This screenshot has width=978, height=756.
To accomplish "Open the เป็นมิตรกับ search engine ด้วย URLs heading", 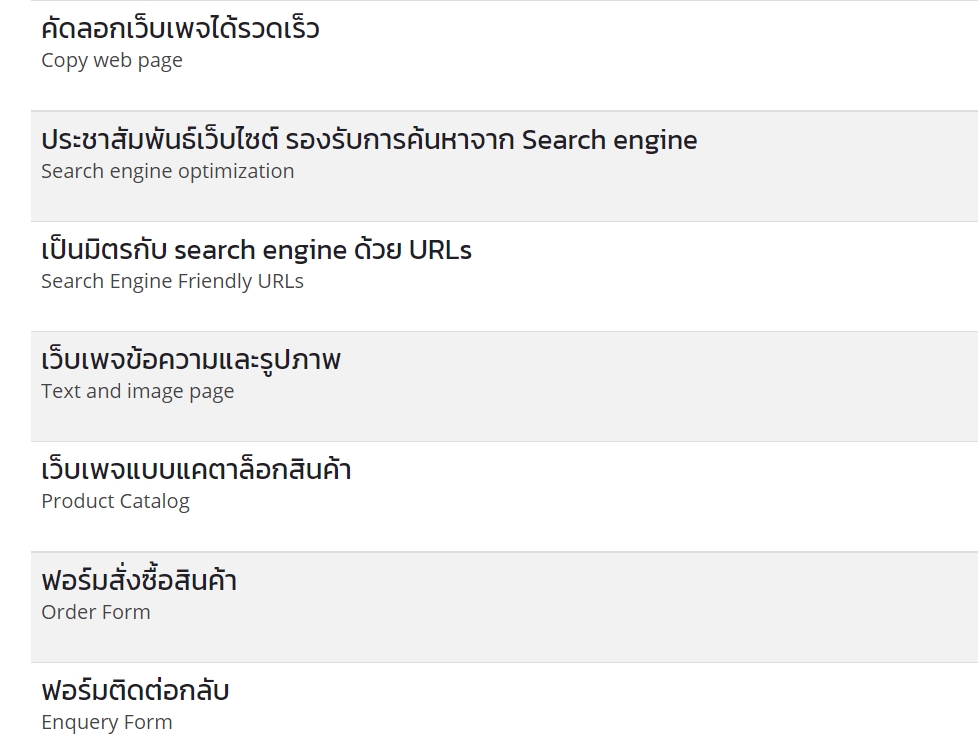I will pyautogui.click(x=256, y=250).
